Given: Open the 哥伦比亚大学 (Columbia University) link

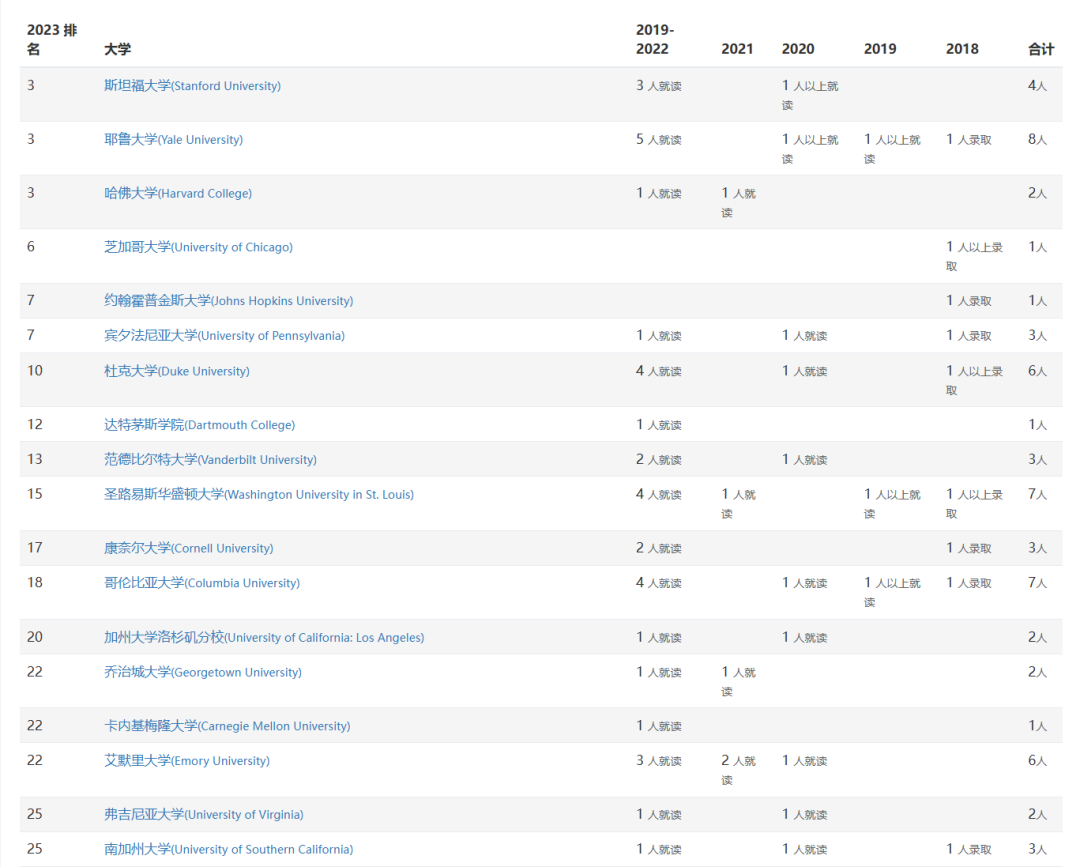Looking at the screenshot, I should point(202,583).
